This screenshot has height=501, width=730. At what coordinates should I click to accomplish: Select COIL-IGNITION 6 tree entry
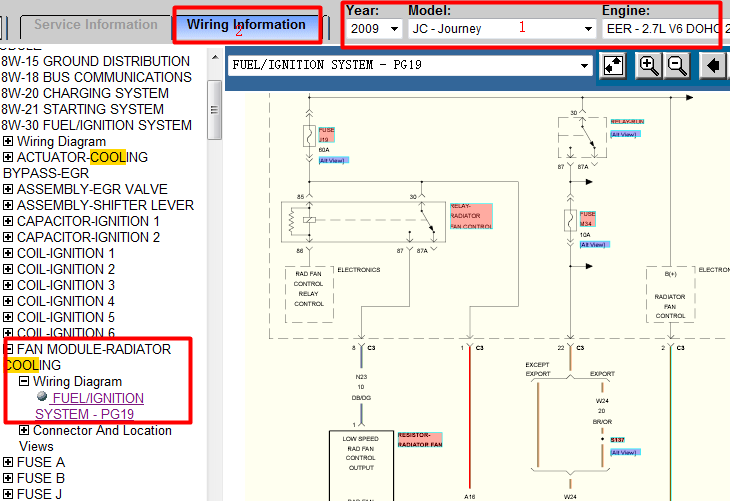click(66, 333)
